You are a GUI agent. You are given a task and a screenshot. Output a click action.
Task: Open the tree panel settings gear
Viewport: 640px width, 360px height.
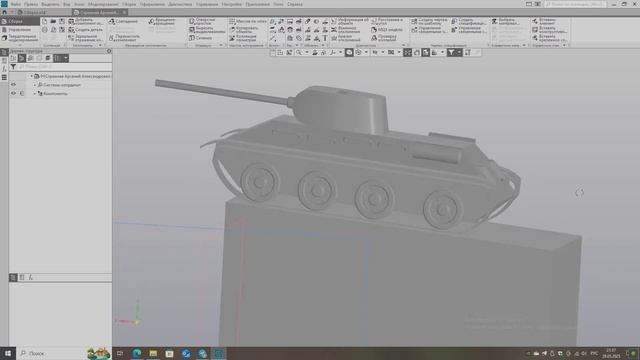click(x=109, y=51)
